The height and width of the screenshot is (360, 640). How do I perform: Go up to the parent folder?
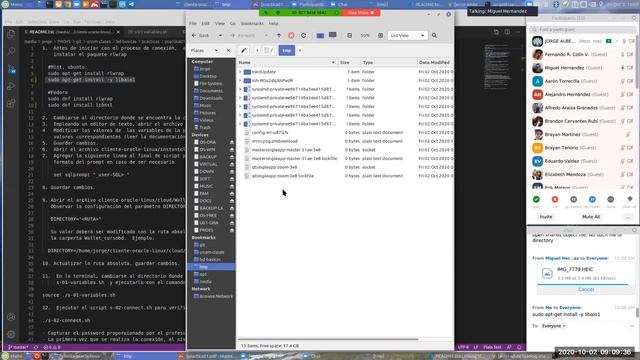point(279,36)
